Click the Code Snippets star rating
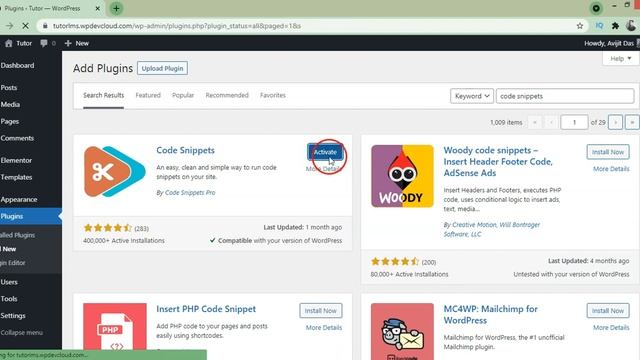The height and width of the screenshot is (360, 640). tap(107, 228)
